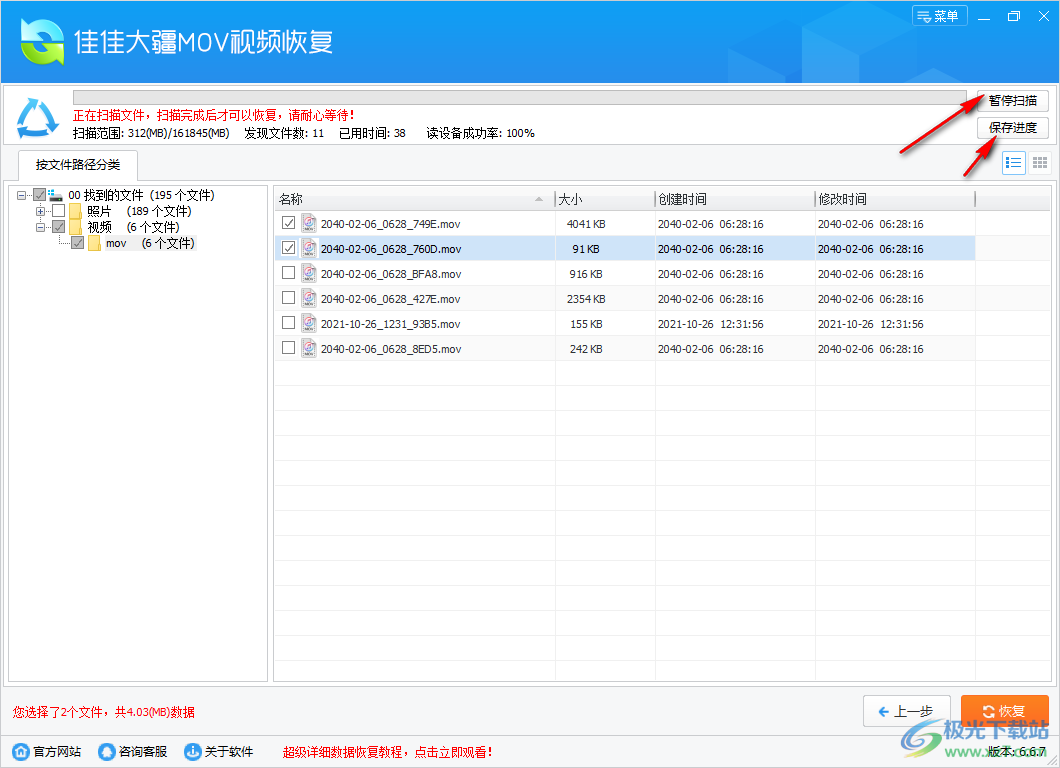
Task: Open the 菜单 menu in title bar
Action: coord(940,16)
